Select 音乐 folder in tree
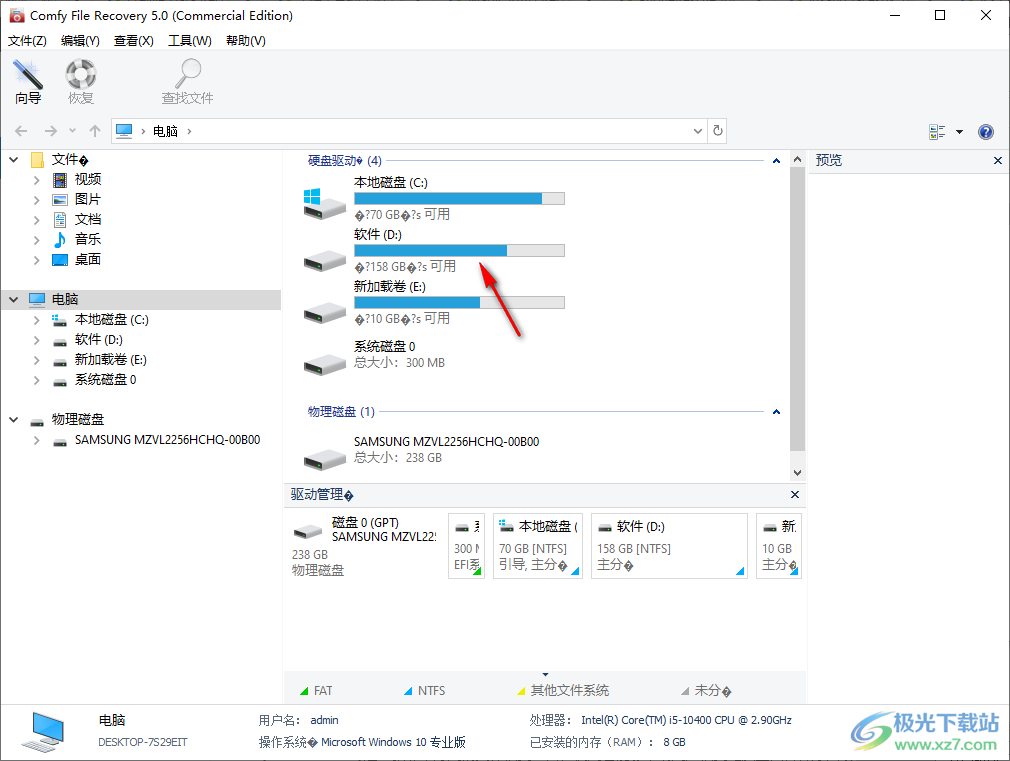The image size is (1010, 761). [x=88, y=239]
